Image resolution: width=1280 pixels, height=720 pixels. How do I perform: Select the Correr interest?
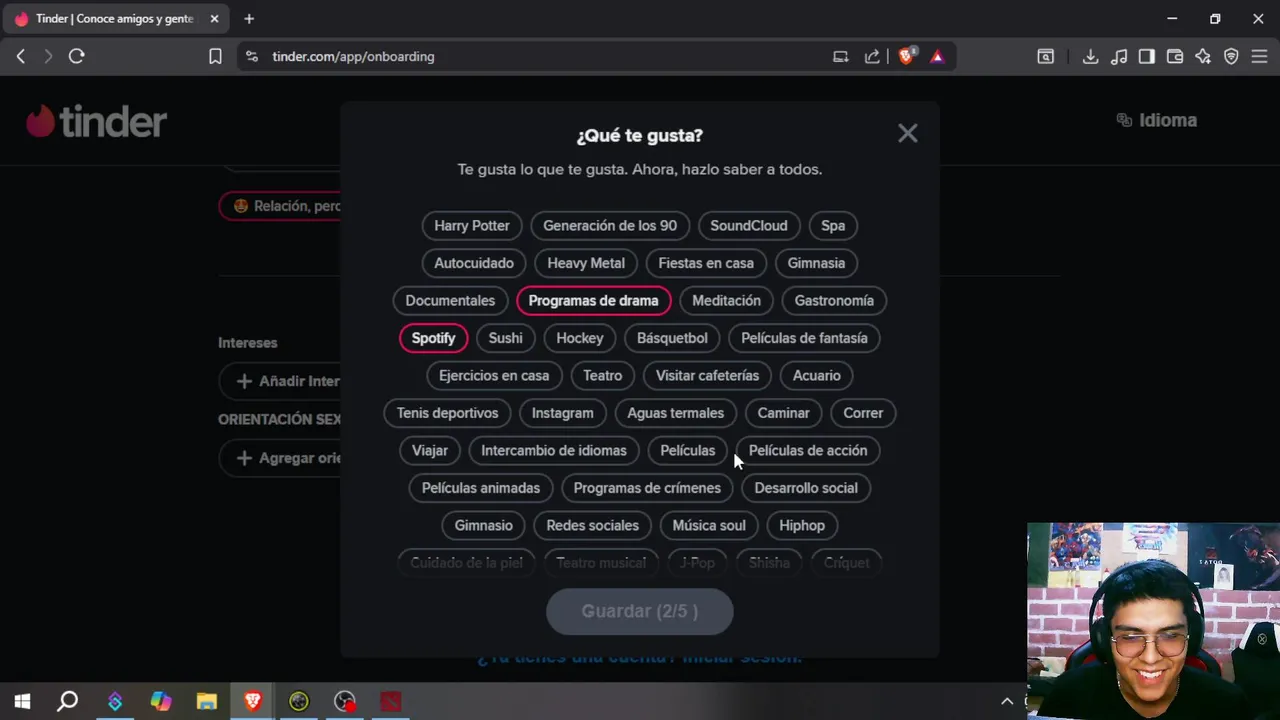(x=863, y=413)
